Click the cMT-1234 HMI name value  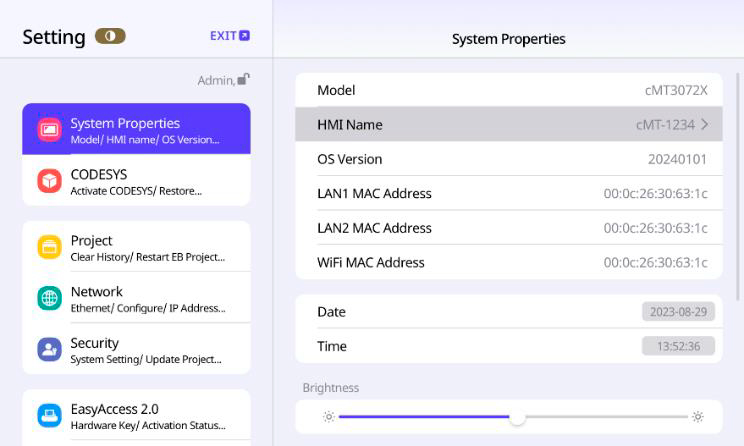(x=665, y=125)
